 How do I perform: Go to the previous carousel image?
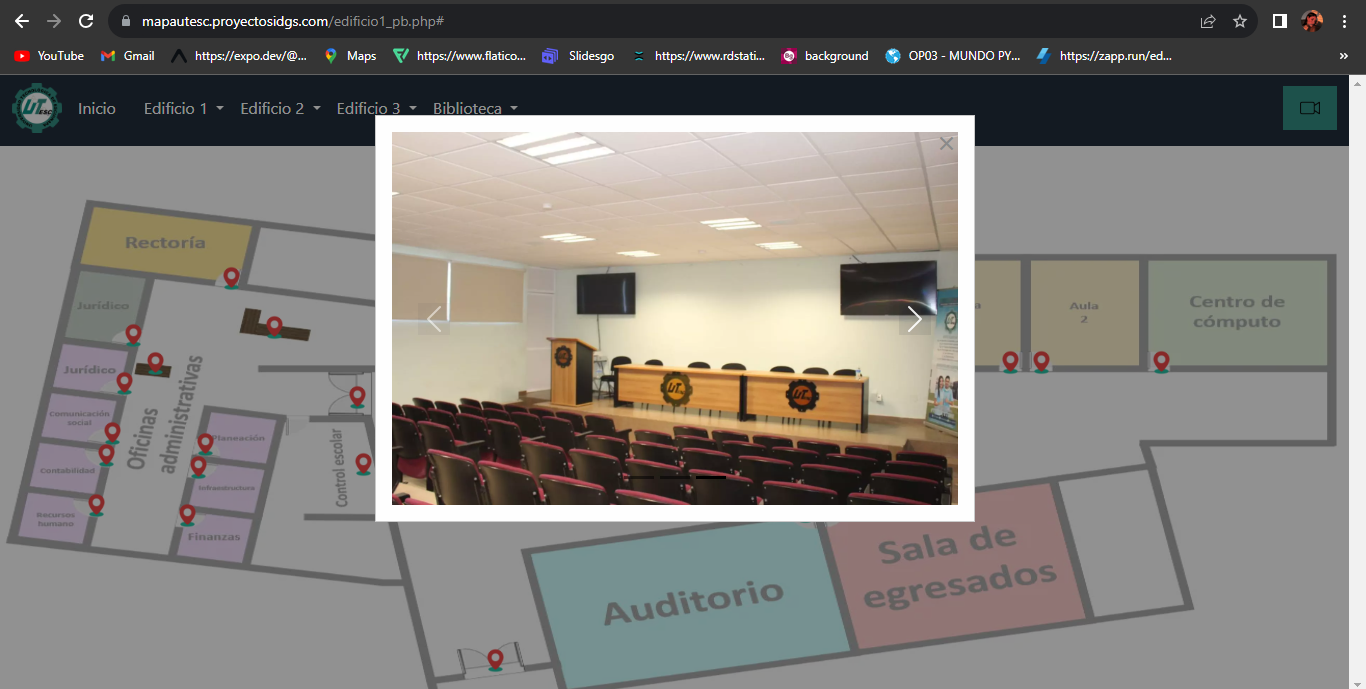[434, 319]
